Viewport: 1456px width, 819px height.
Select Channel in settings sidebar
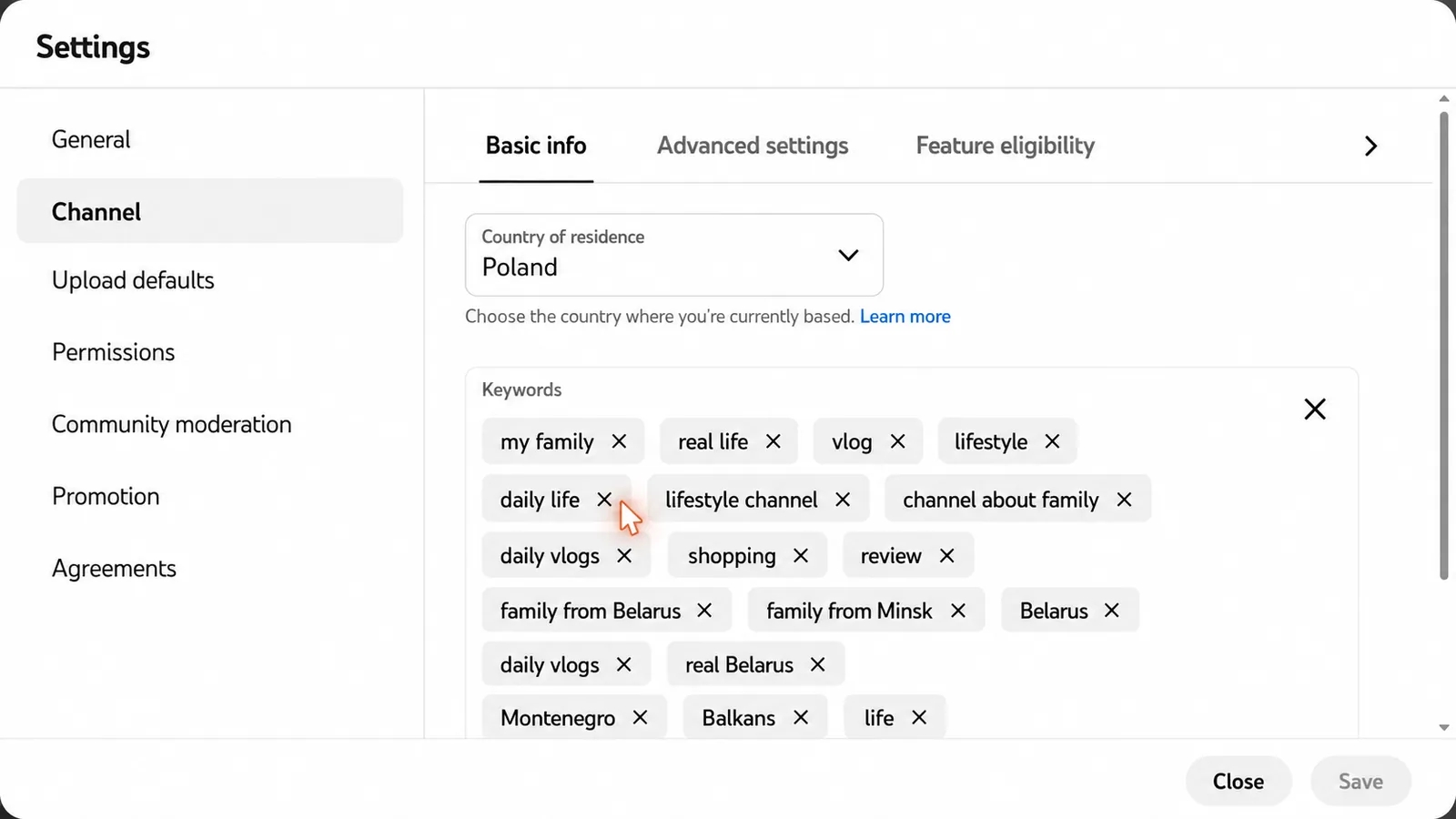[210, 211]
